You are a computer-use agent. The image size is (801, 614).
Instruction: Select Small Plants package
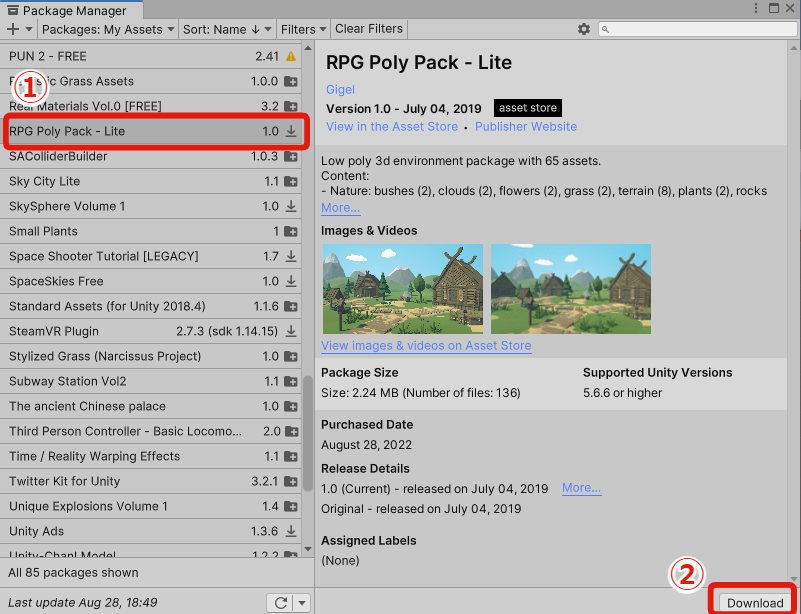click(151, 231)
